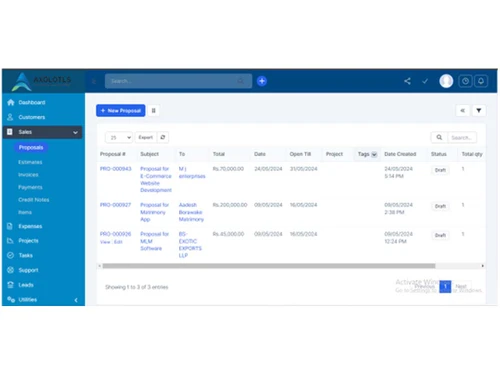Click the timer clock icon in header

point(465,81)
